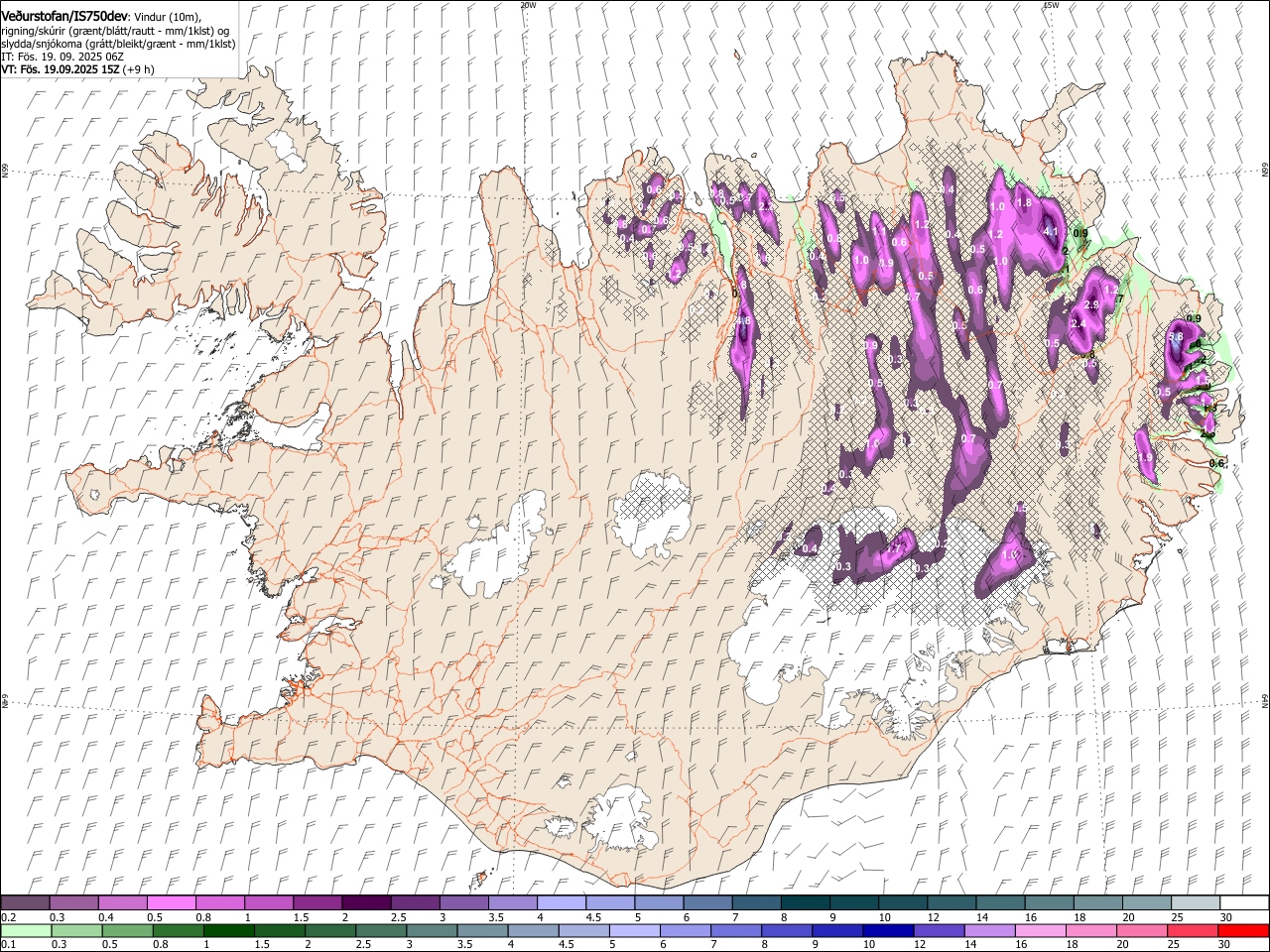Click the top legend swatch labeled 0.3
This screenshot has width=1270, height=952.
coord(73,902)
